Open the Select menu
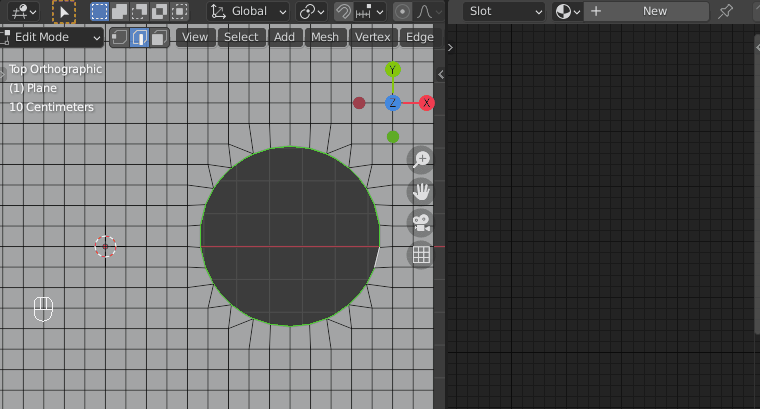 tap(241, 37)
